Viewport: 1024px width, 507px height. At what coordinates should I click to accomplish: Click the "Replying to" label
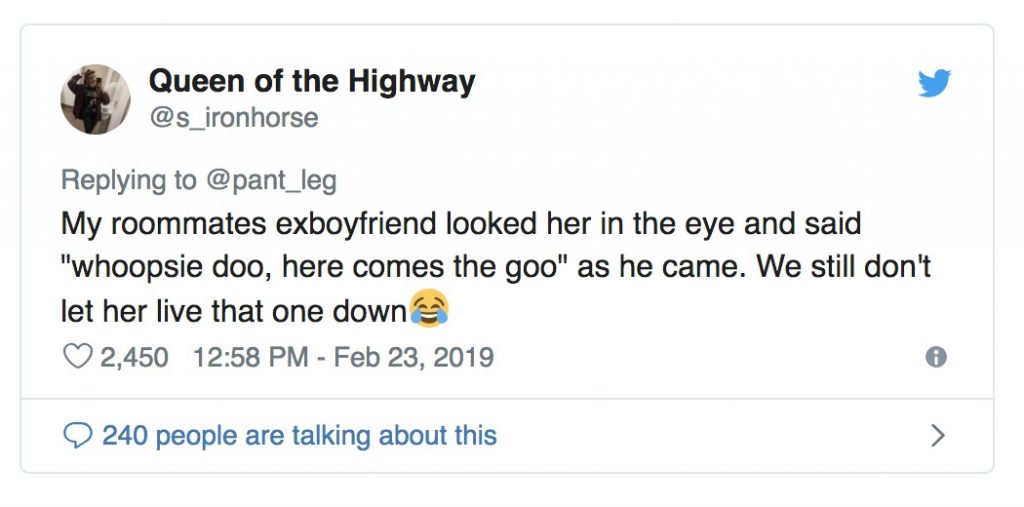(x=129, y=180)
